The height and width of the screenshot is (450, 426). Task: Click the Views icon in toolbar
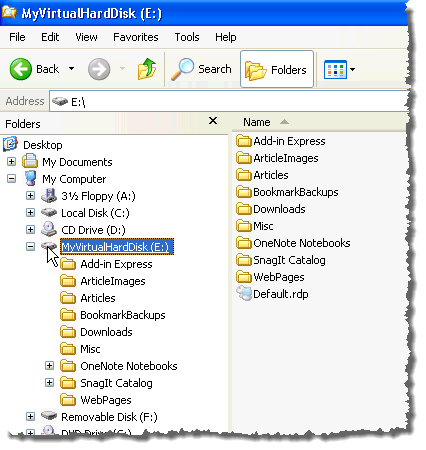coord(335,69)
